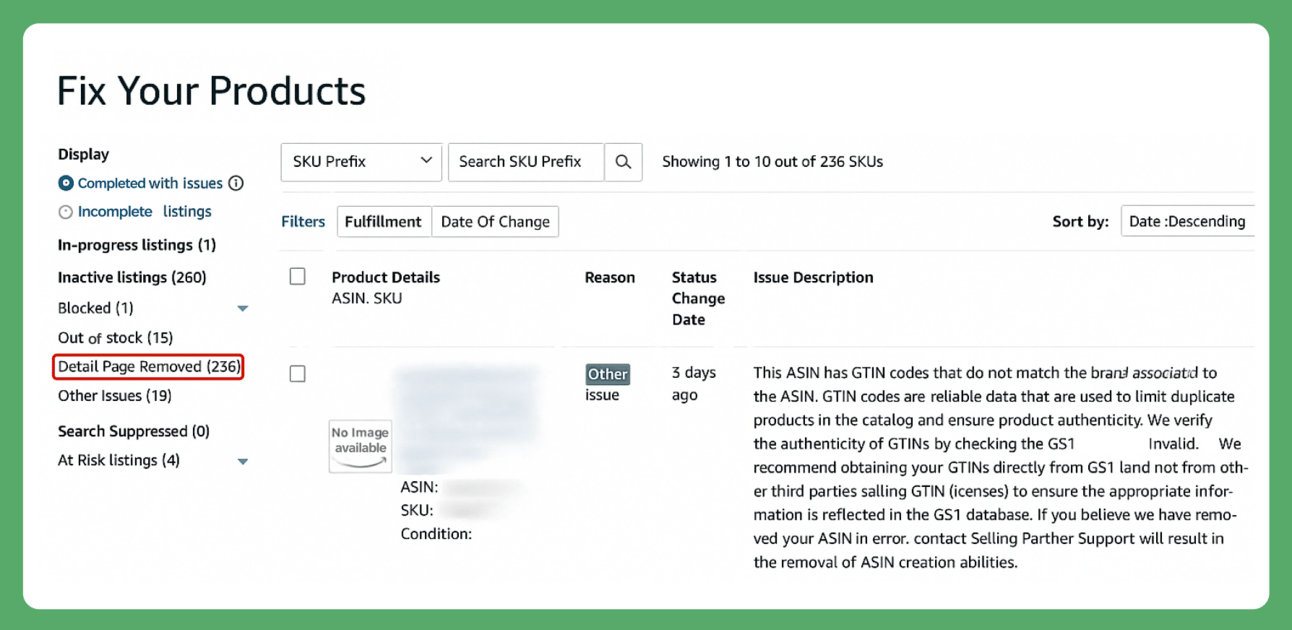Click the 'Sort by:' label
Screen dimensions: 1292x630
pyautogui.click(x=1080, y=222)
